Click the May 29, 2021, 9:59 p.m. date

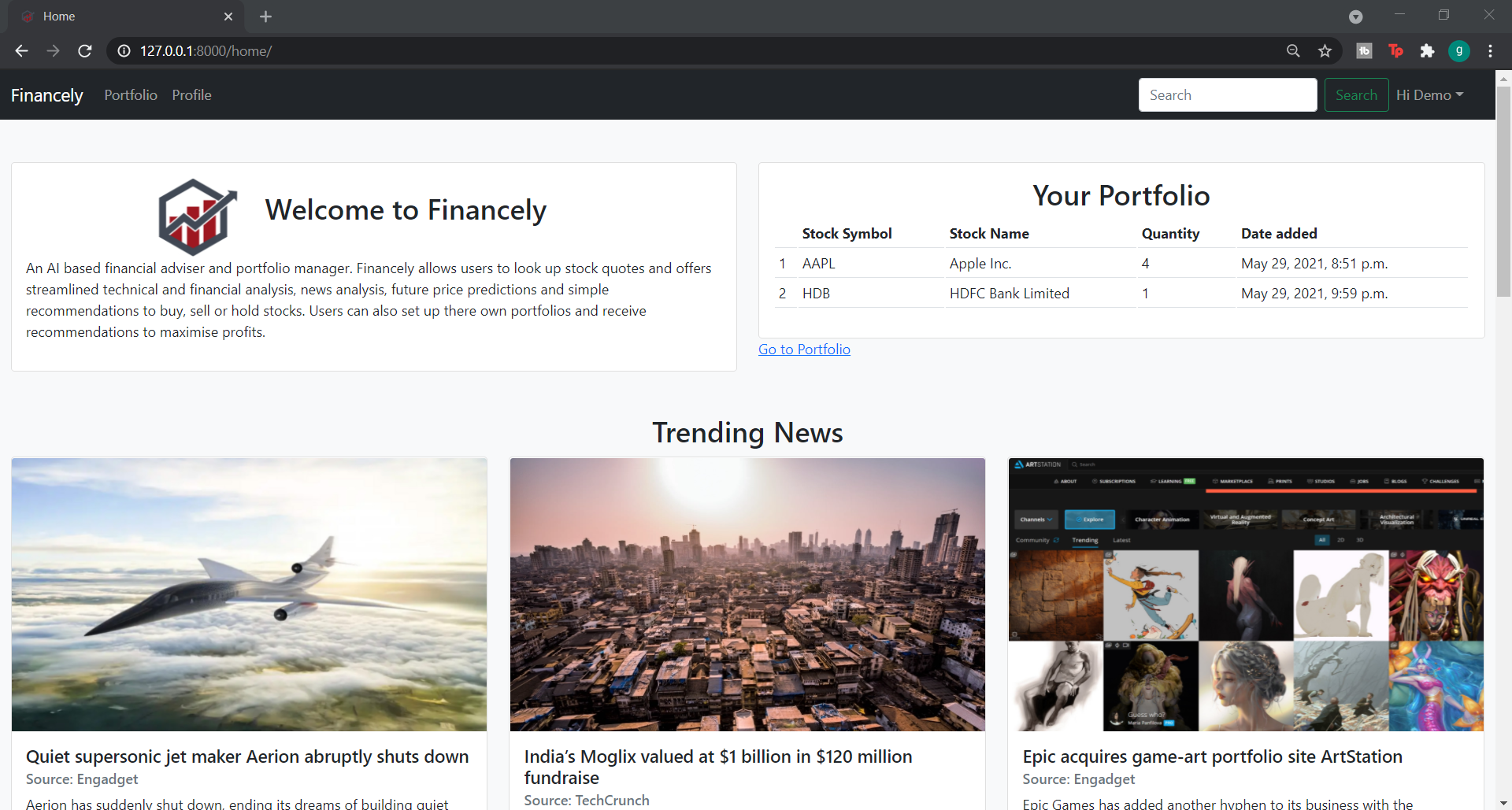pyautogui.click(x=1314, y=294)
